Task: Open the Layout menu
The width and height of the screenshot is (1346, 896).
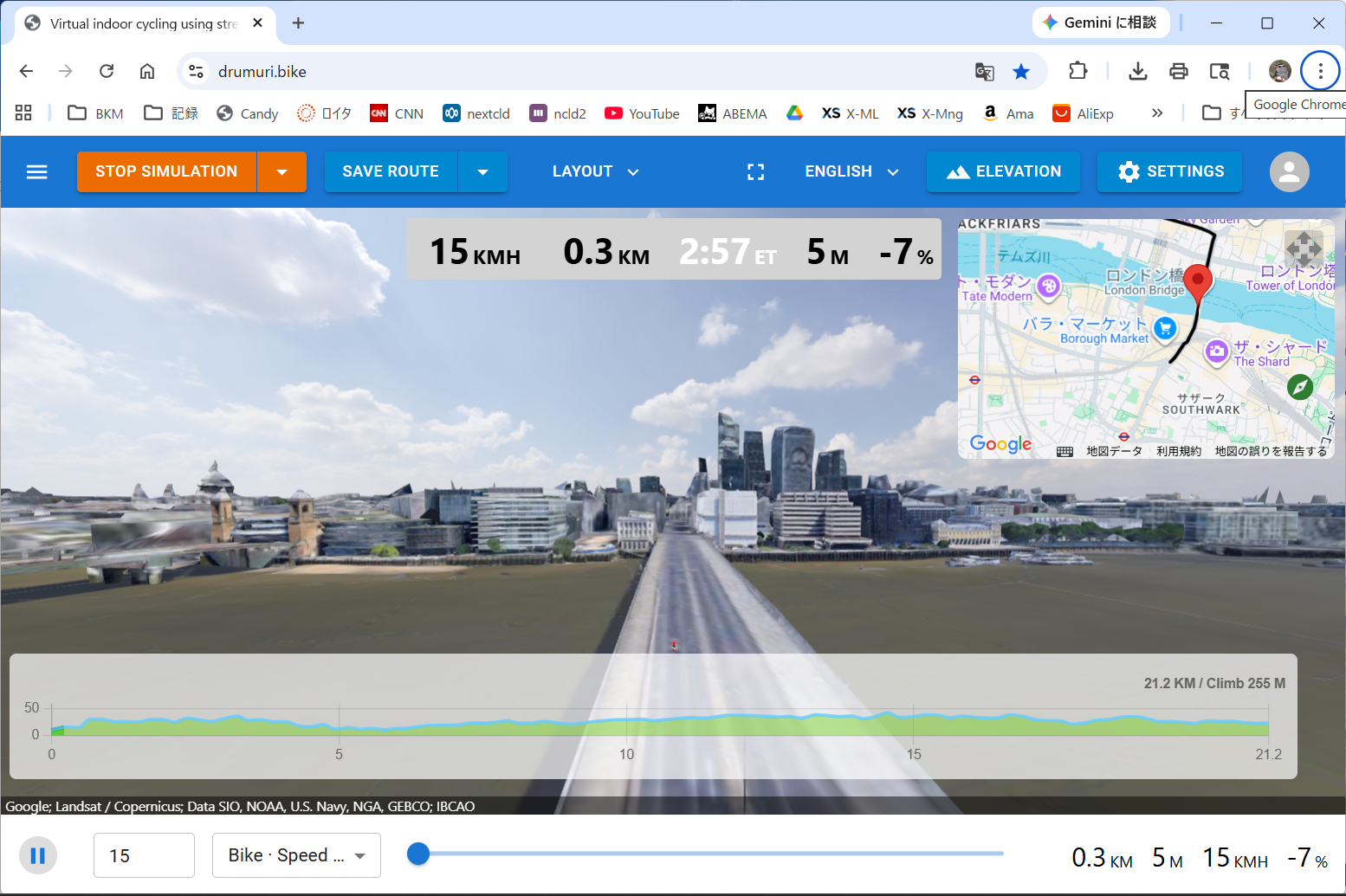Action: (x=595, y=171)
